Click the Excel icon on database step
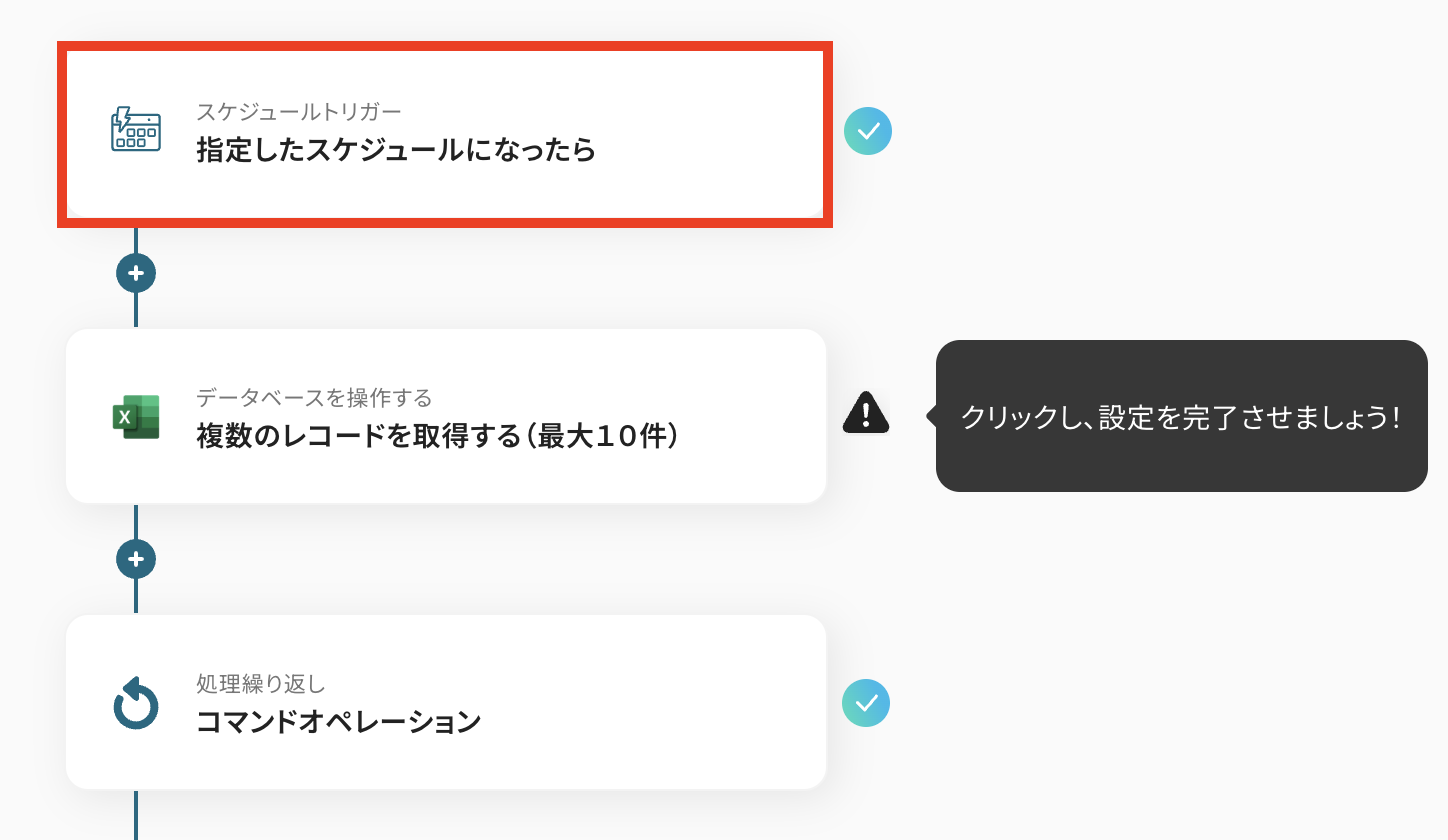1448x840 pixels. coord(136,416)
